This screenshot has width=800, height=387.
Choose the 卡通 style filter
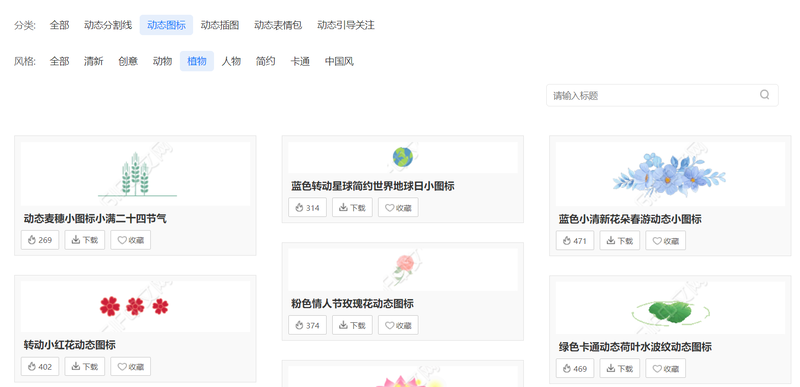pyautogui.click(x=300, y=61)
